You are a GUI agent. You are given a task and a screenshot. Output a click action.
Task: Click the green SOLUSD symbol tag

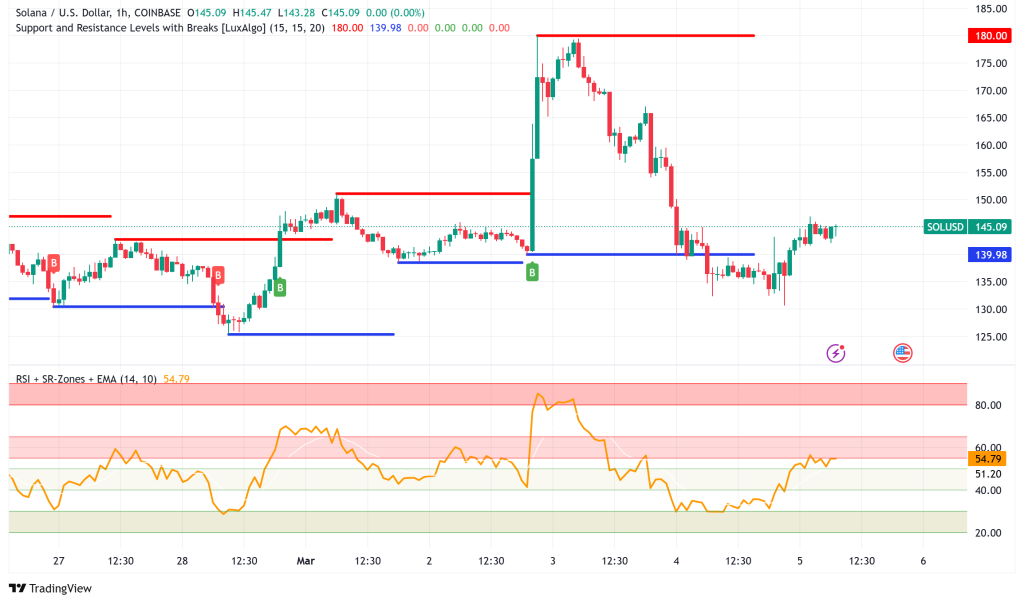pyautogui.click(x=945, y=227)
